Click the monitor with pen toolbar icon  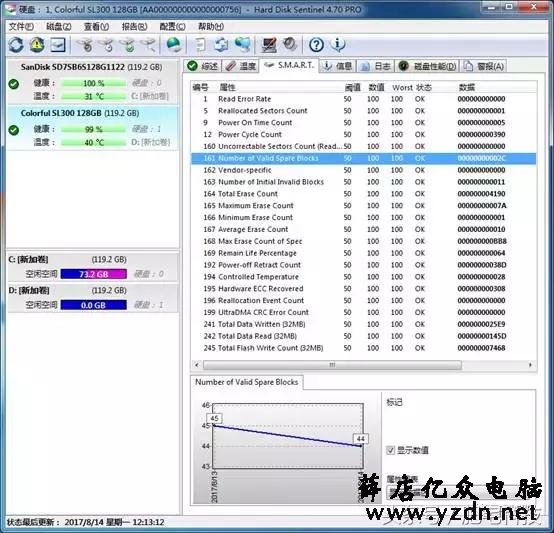(x=269, y=45)
